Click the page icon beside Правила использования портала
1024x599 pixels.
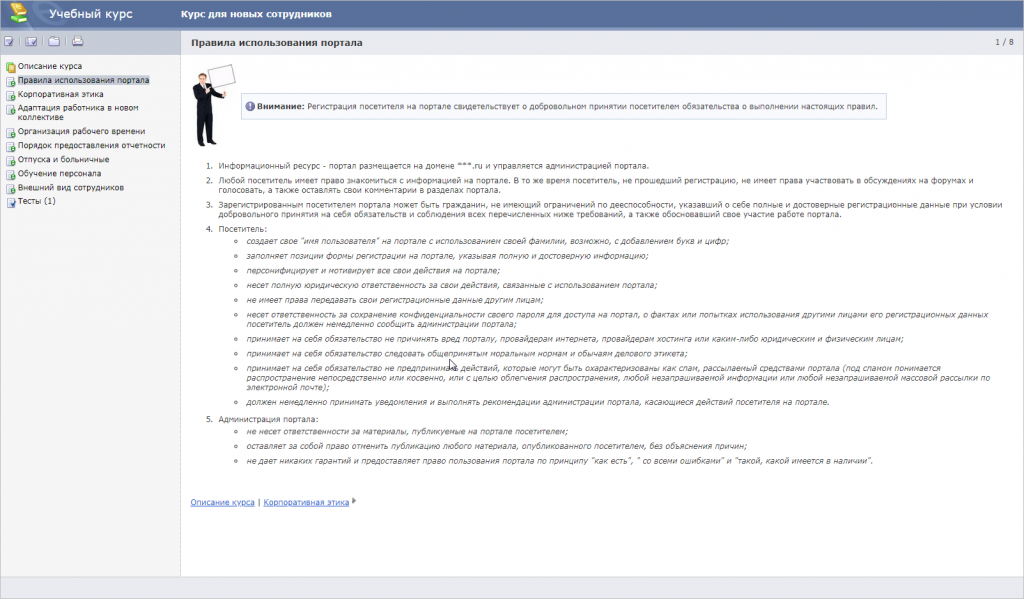point(10,81)
